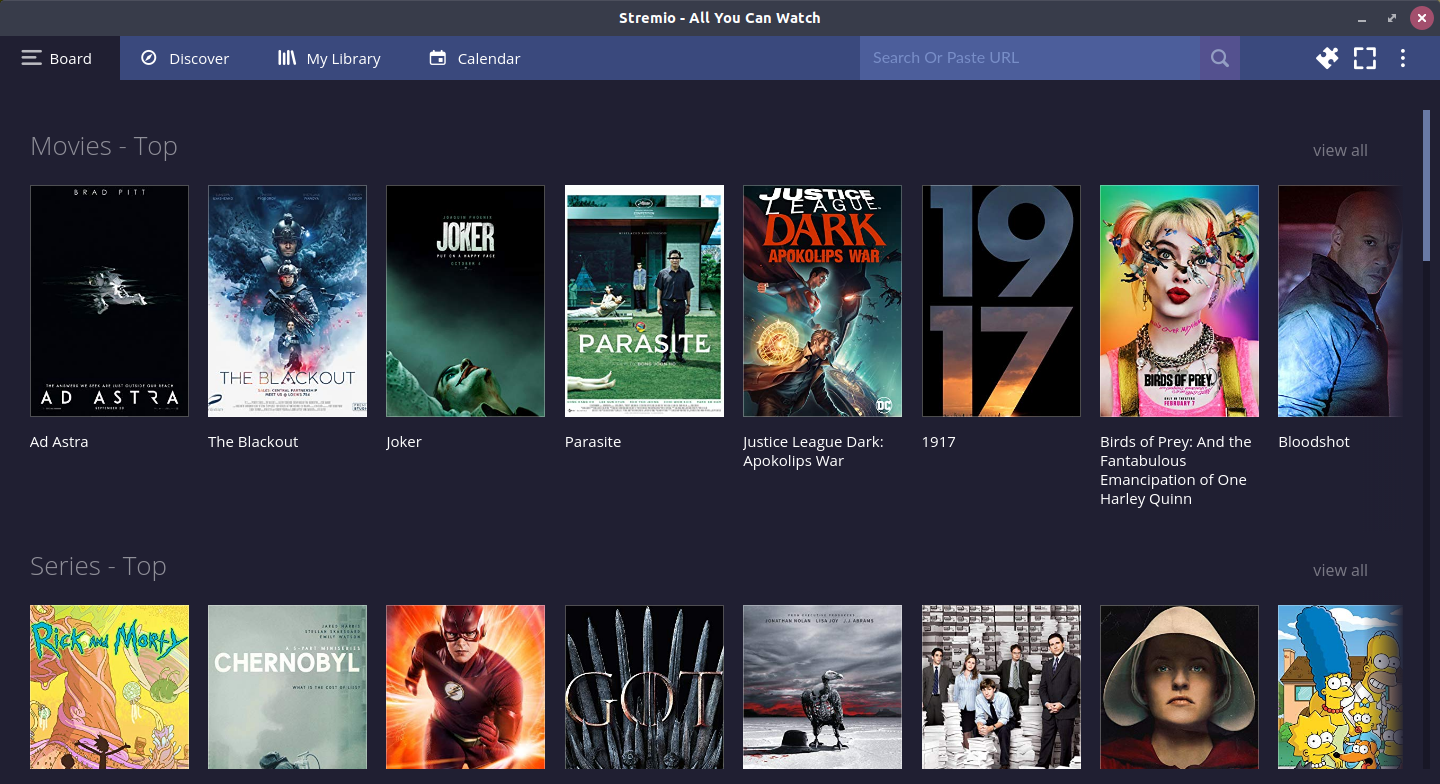Switch to the Discover tab
The height and width of the screenshot is (784, 1440).
point(185,58)
